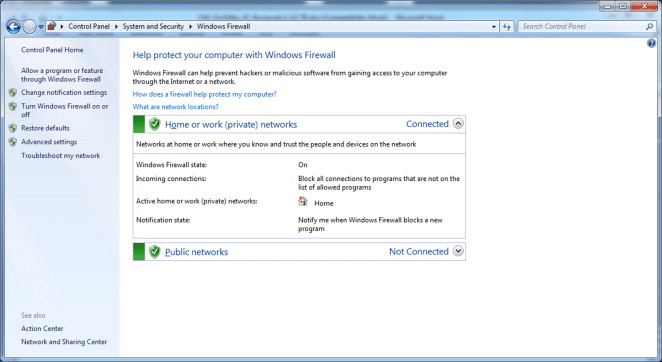Viewport: 662px width, 362px height.
Task: Open What are network locations link
Action: (x=176, y=107)
